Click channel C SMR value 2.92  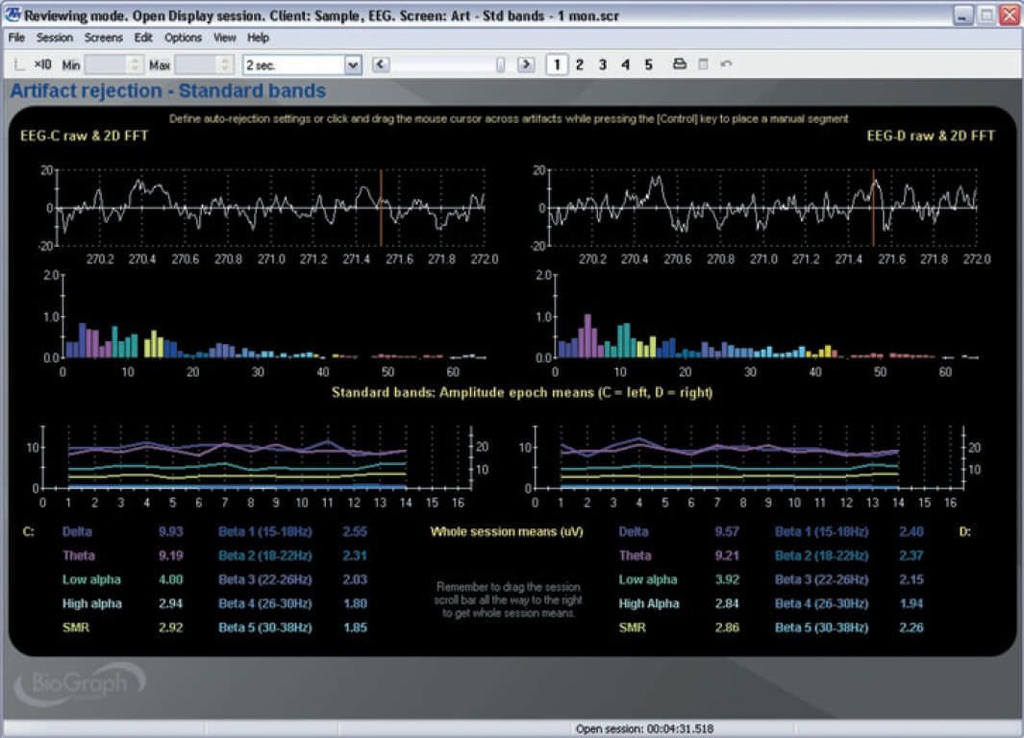170,628
